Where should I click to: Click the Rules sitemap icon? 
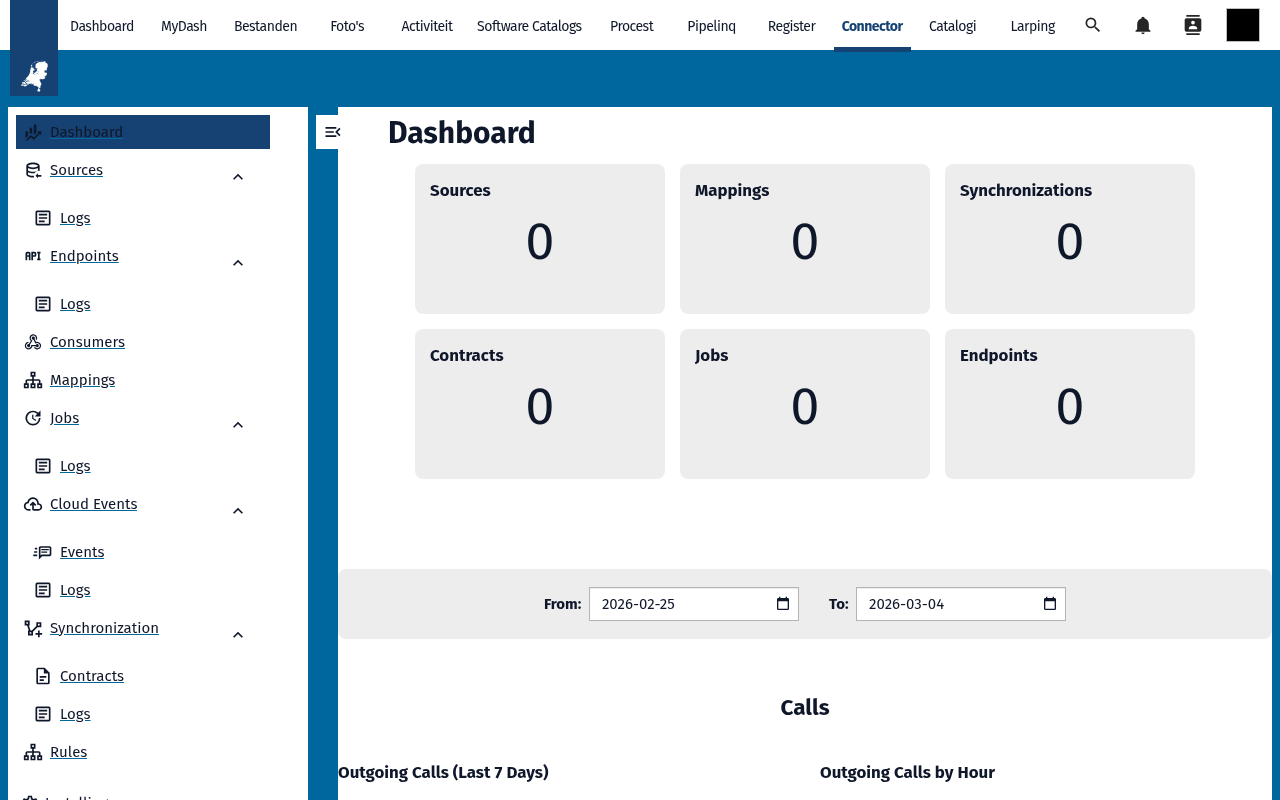33,752
